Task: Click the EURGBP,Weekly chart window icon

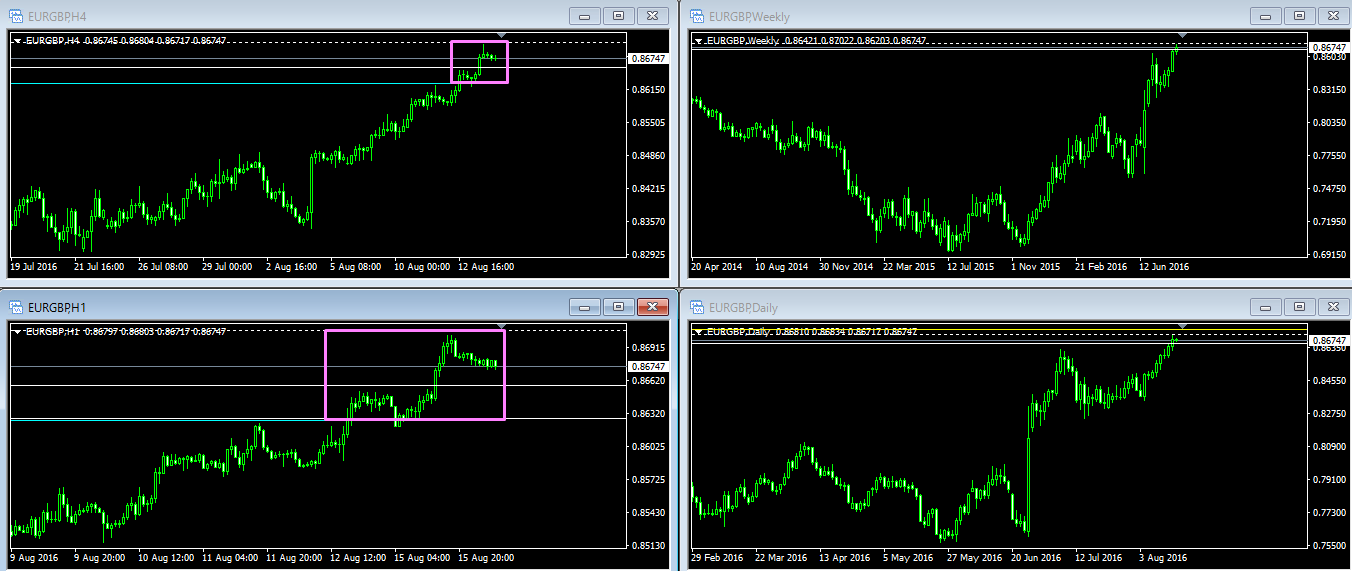Action: [695, 16]
